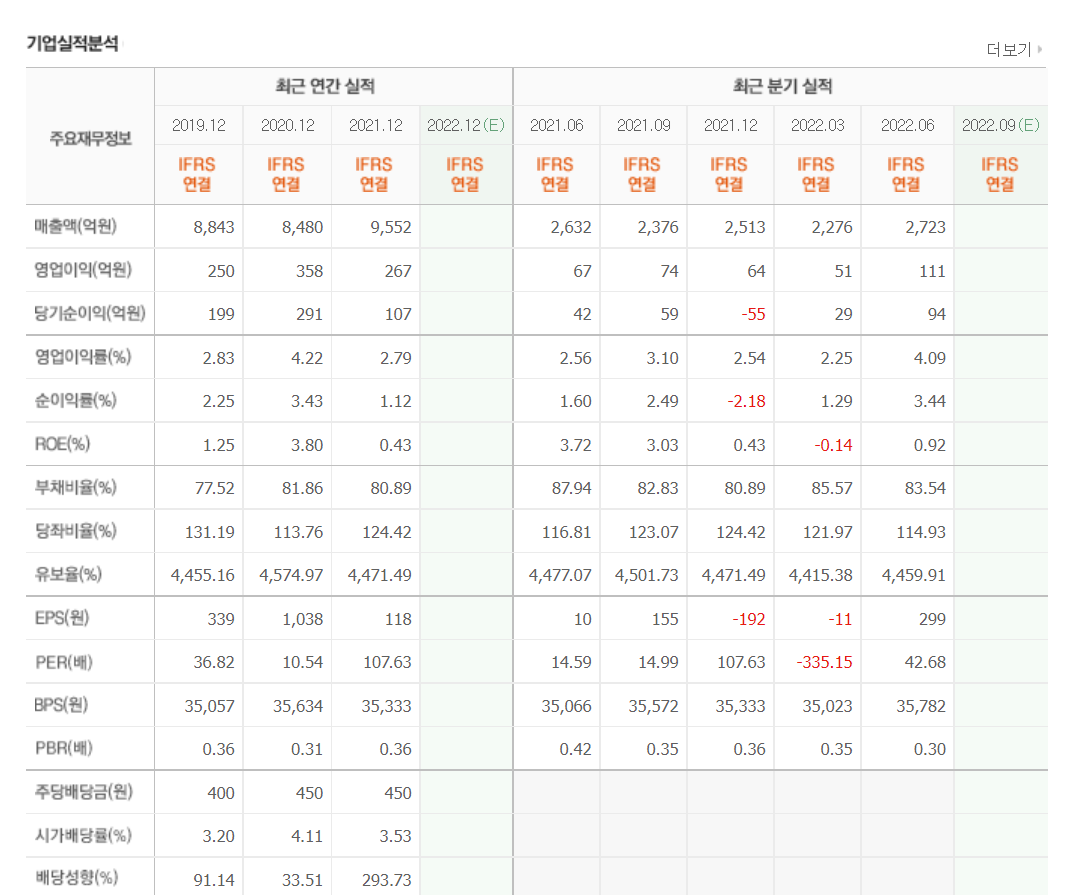Screen dimensions: 1066x895
Task: Click the 4,415.38 reserve ratio value
Action: click(x=821, y=575)
